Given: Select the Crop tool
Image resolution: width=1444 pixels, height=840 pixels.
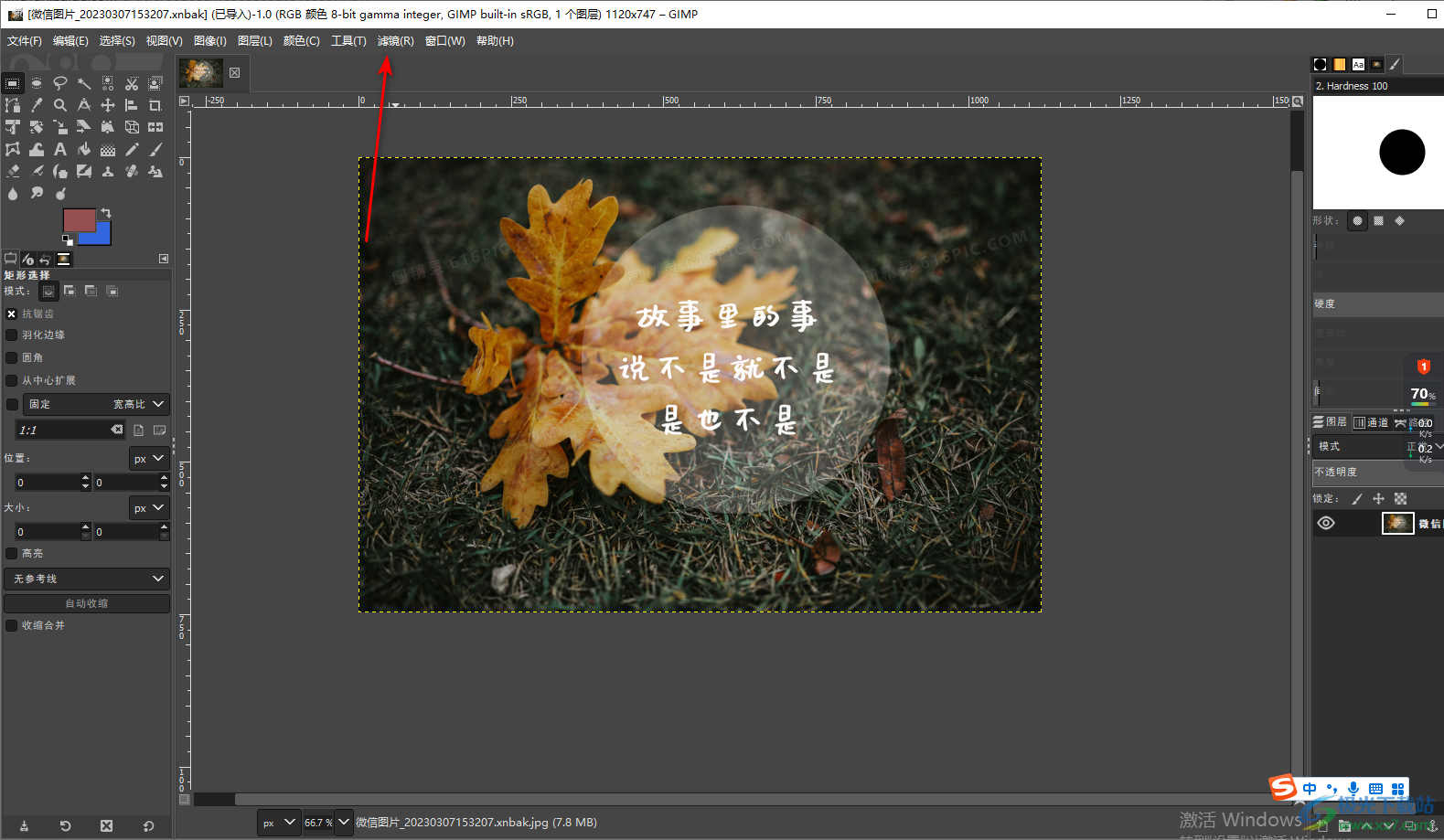Looking at the screenshot, I should (x=155, y=105).
